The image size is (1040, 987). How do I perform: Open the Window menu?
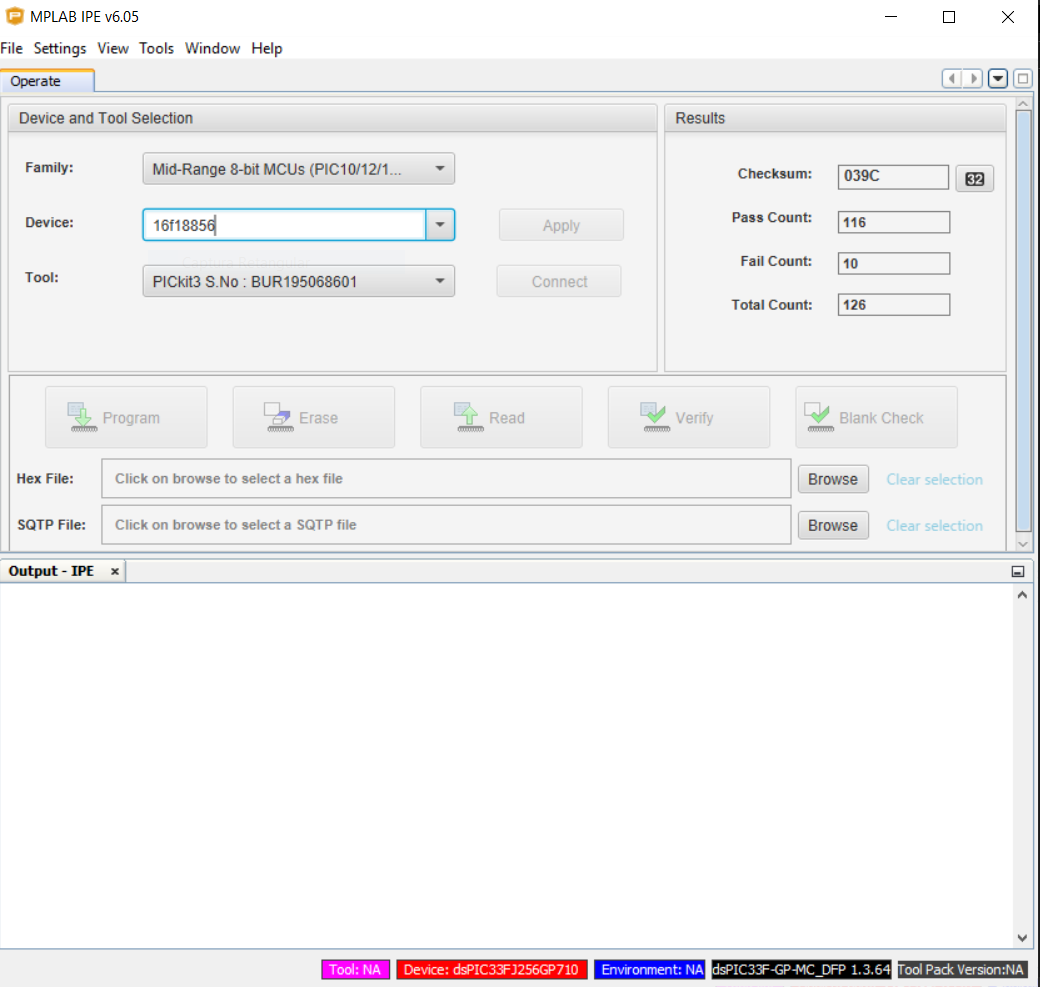coord(212,48)
